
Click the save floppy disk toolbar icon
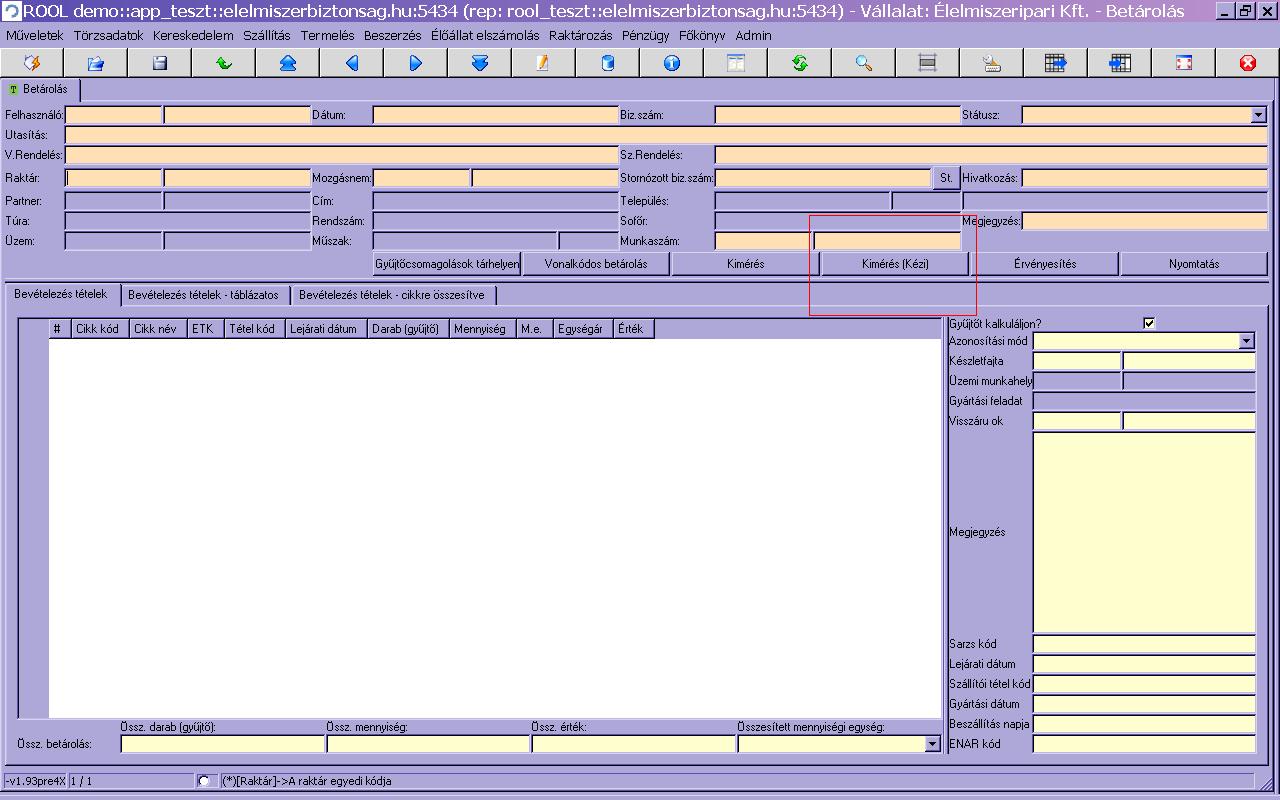159,63
